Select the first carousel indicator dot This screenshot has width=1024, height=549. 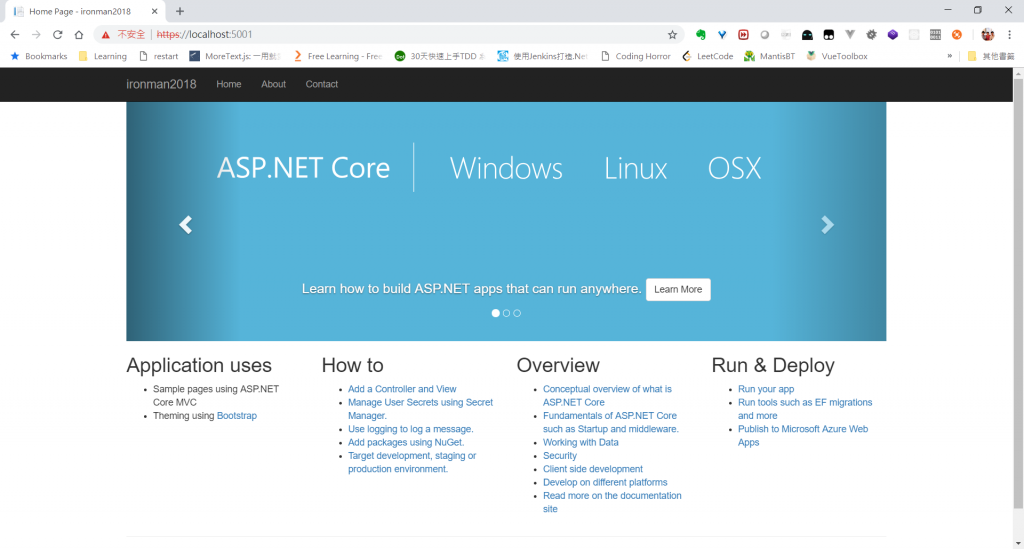pos(496,313)
